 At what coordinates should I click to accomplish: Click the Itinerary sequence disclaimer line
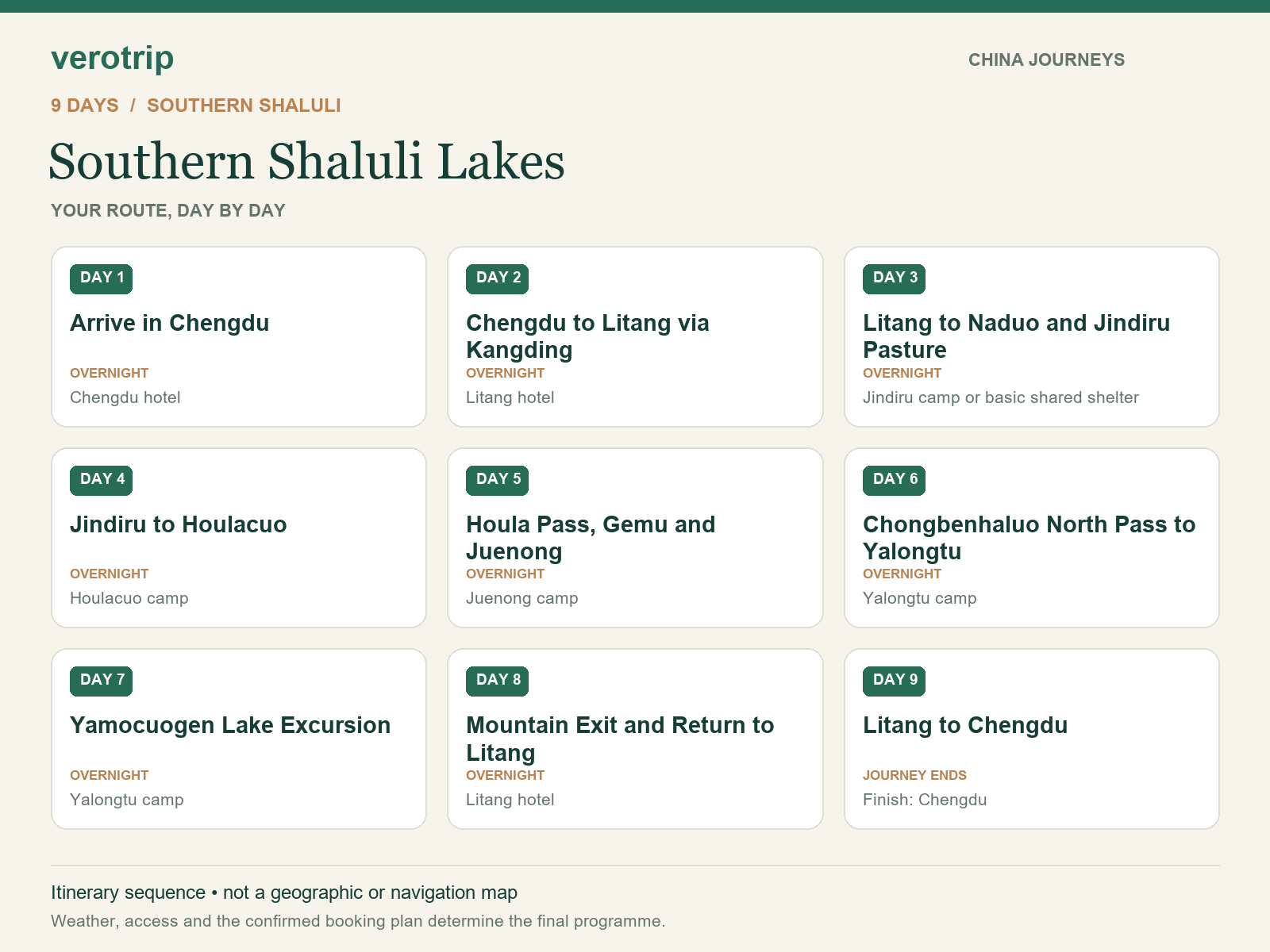click(x=284, y=893)
